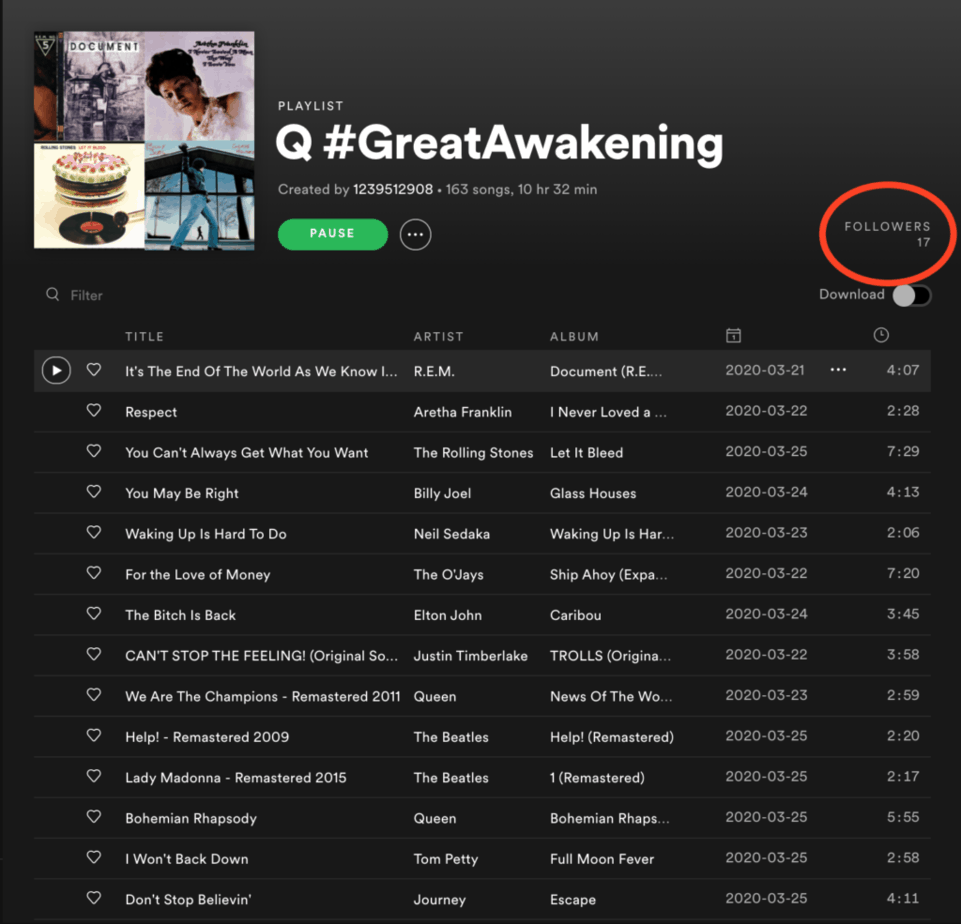Click The Beatles artist on Lady Madonna row
The image size is (961, 924).
coord(451,778)
